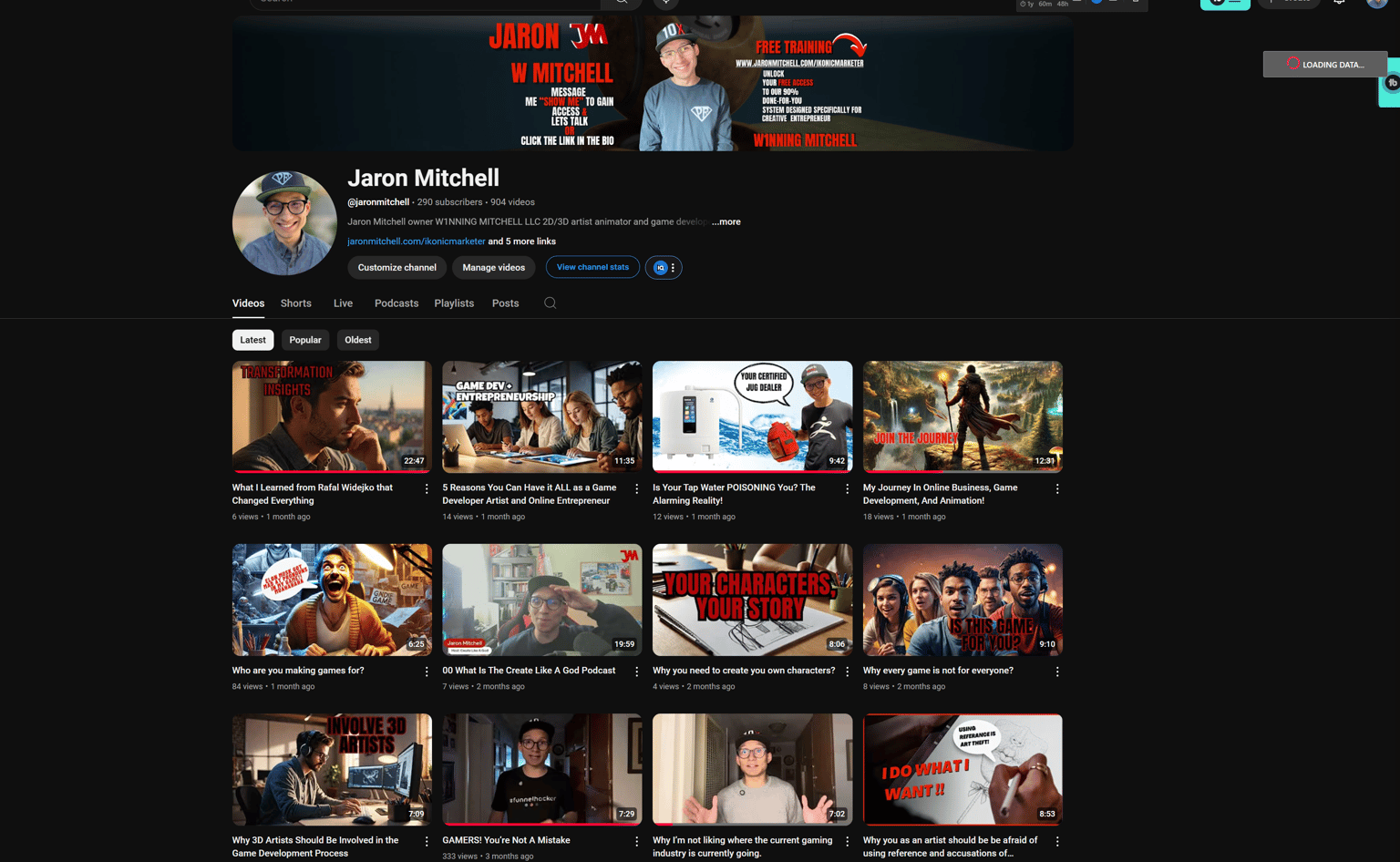Play the Game Dev + Entrepreneurship thumbnail

542,416
